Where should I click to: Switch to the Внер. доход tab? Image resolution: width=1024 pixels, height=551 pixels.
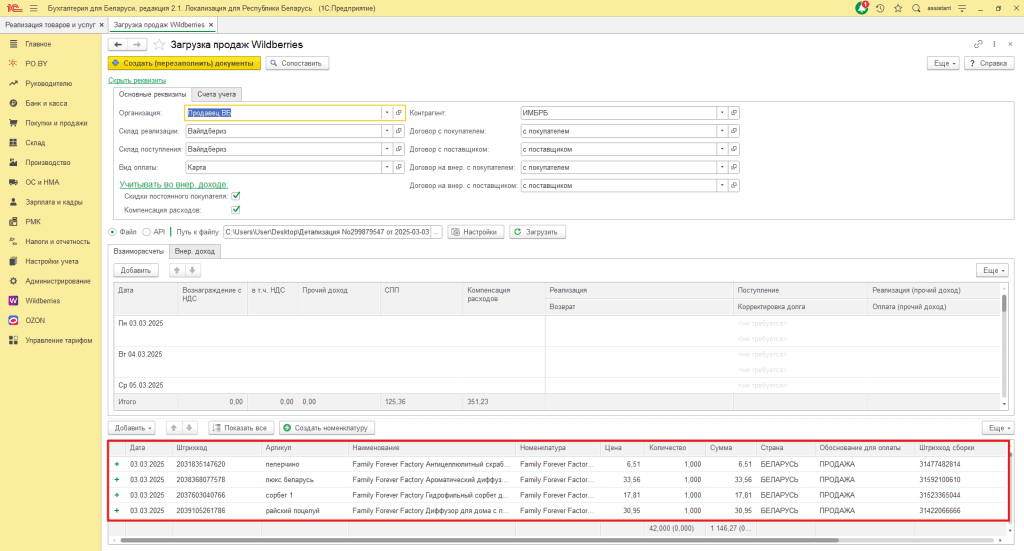(194, 251)
